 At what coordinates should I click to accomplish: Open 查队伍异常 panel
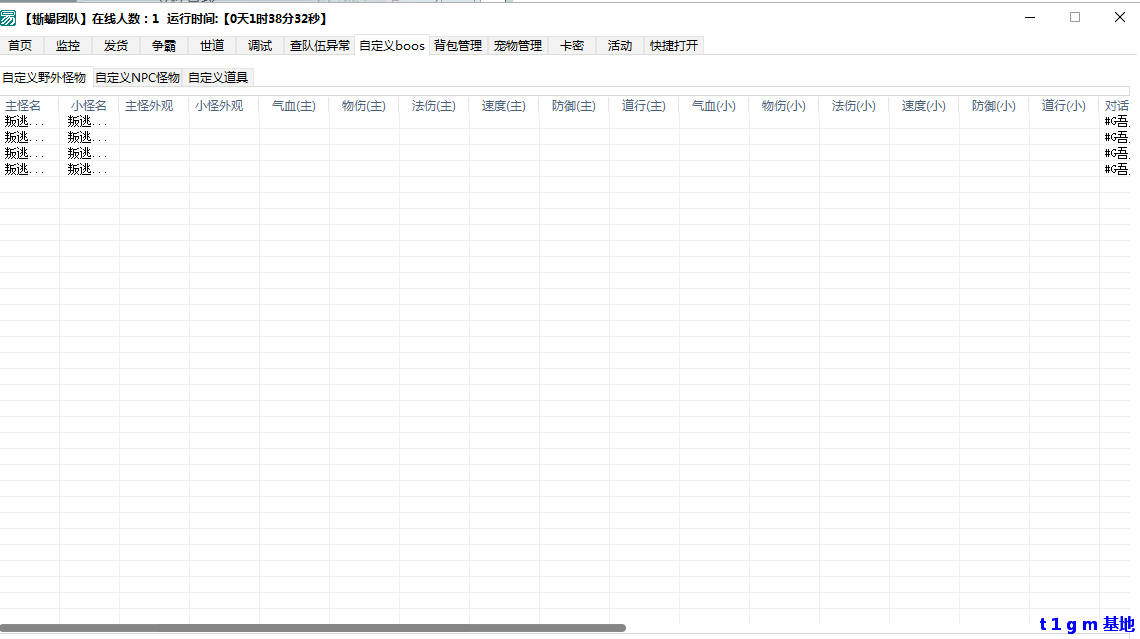pos(318,45)
